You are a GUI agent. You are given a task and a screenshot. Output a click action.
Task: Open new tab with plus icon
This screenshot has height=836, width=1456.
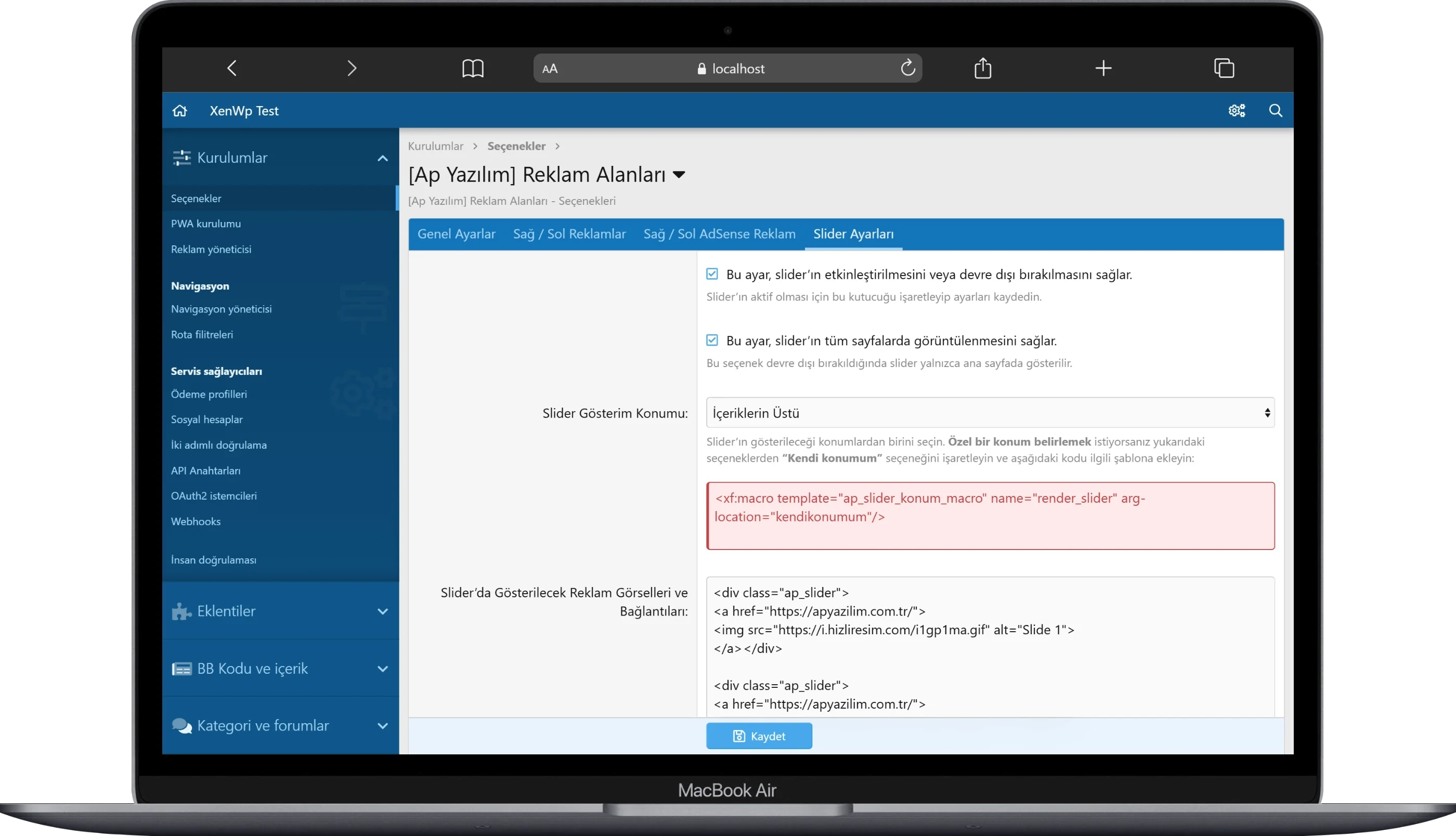click(1103, 68)
